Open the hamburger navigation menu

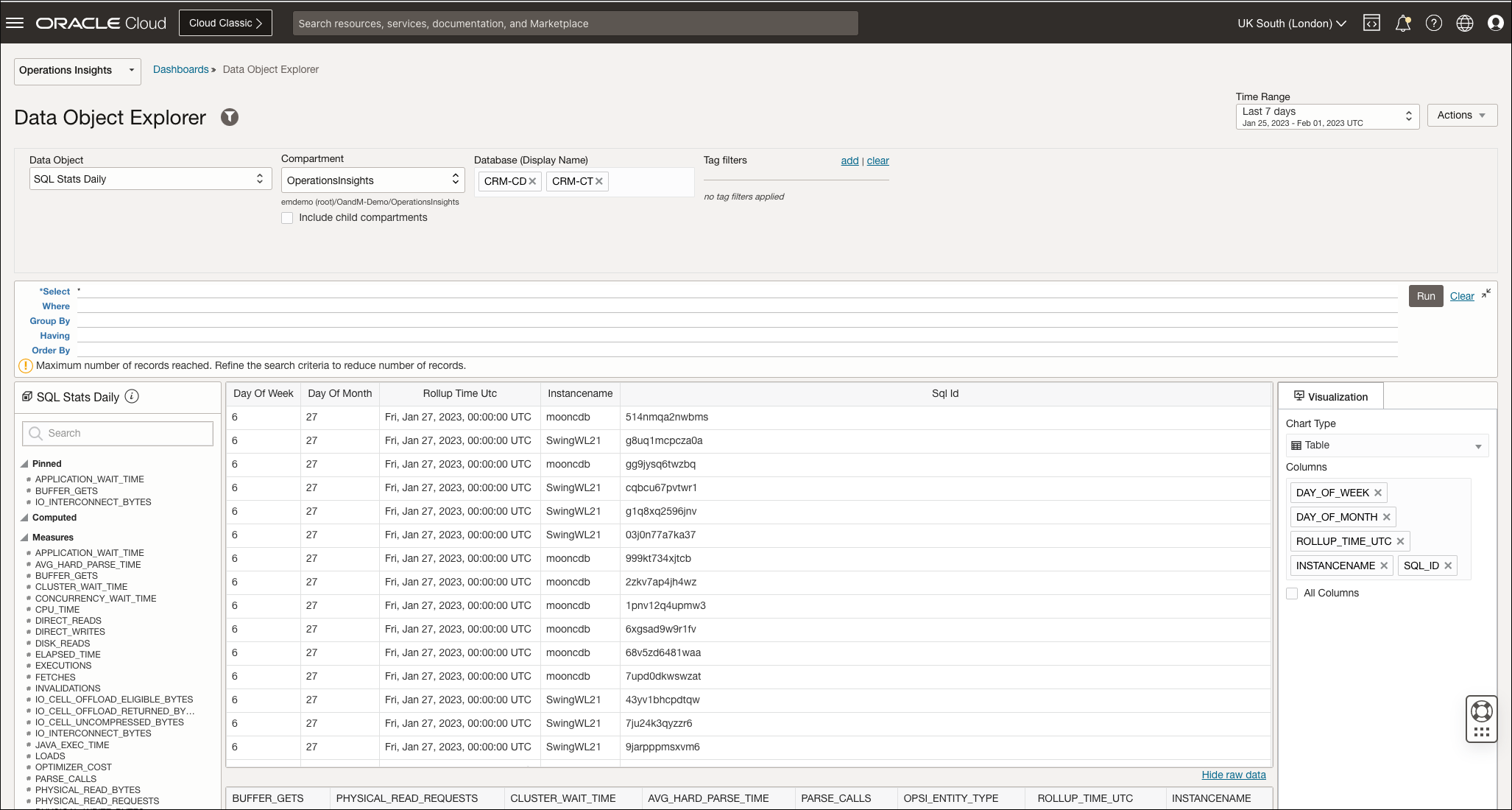point(15,23)
